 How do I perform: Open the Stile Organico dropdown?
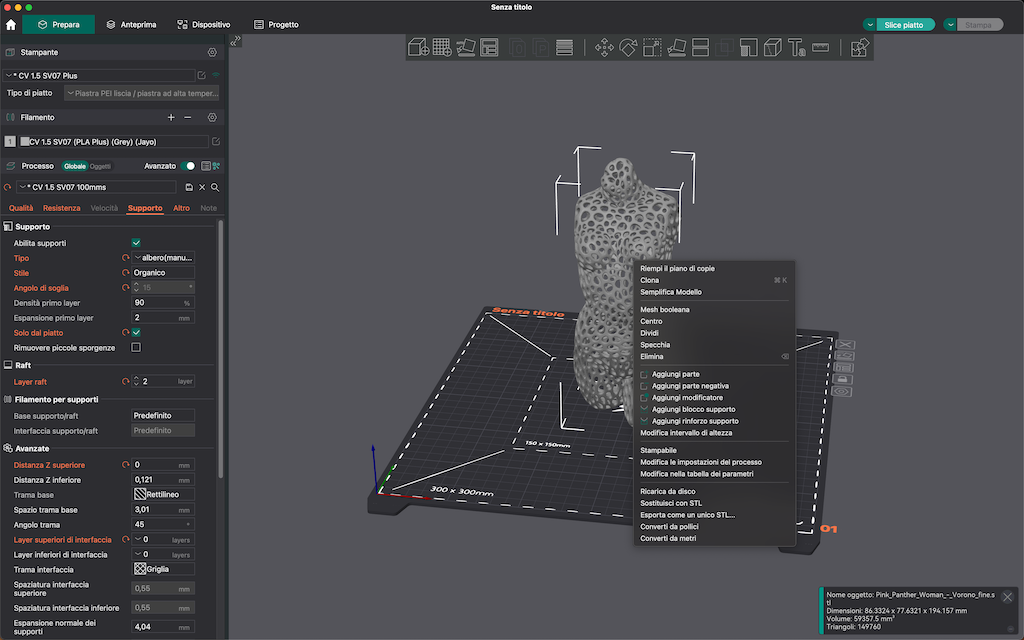point(163,273)
